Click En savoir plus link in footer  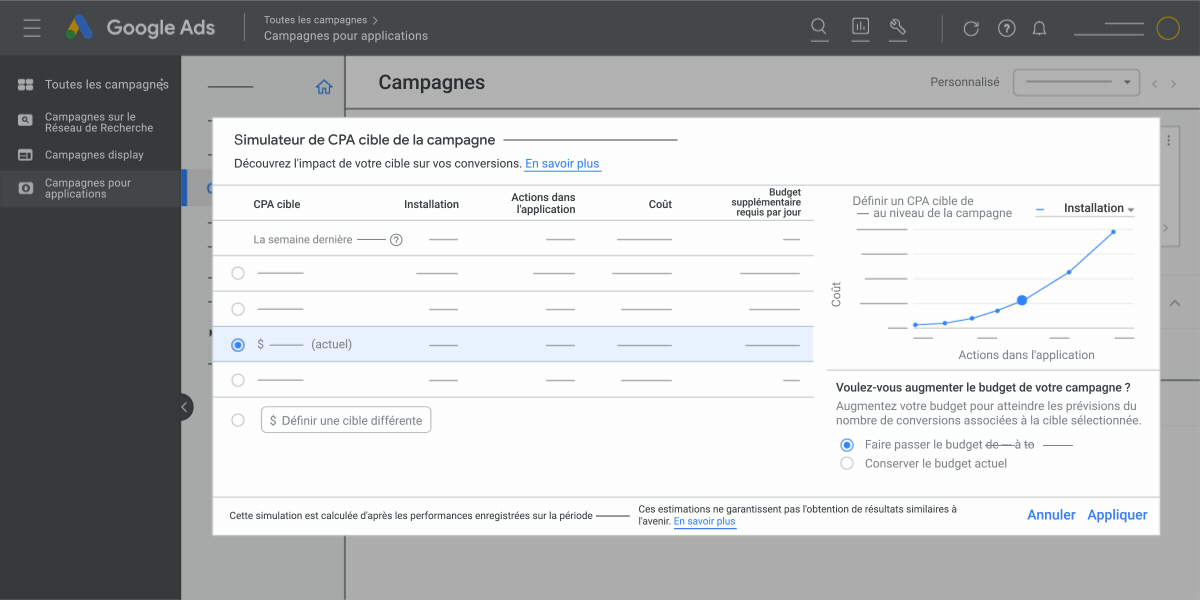click(705, 522)
